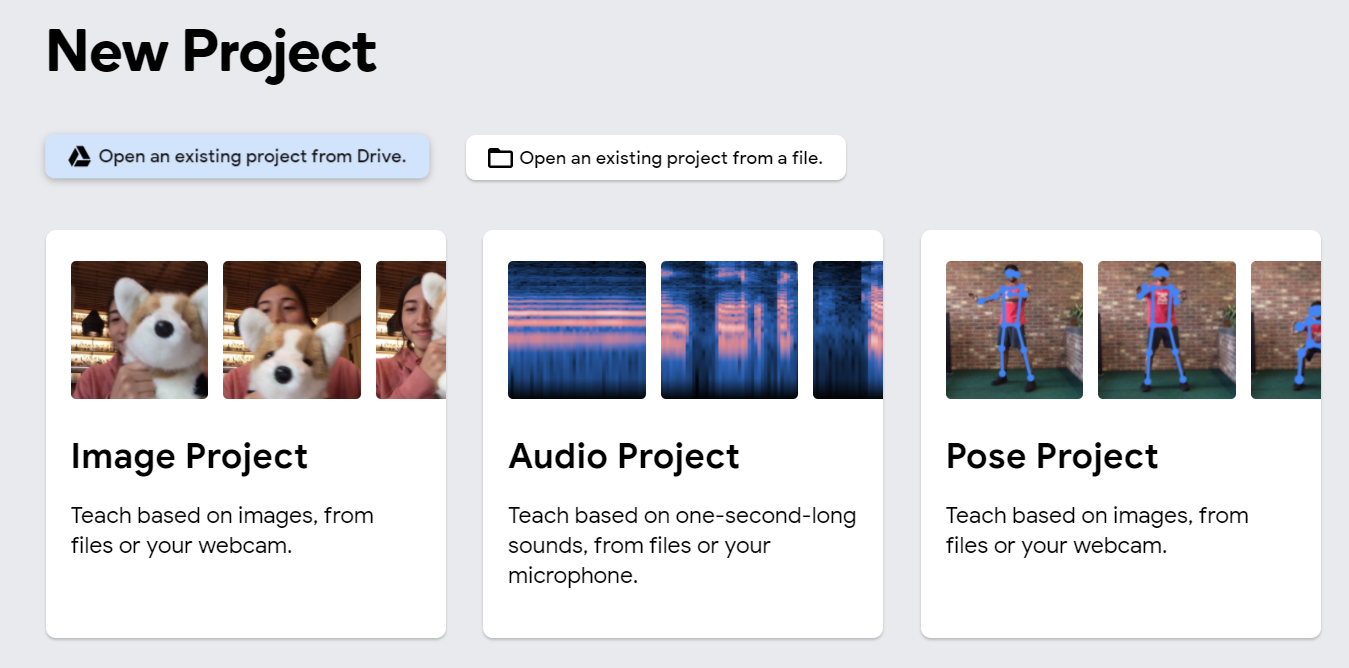The image size is (1349, 668).
Task: Select the Image Project card title
Action: coord(189,456)
